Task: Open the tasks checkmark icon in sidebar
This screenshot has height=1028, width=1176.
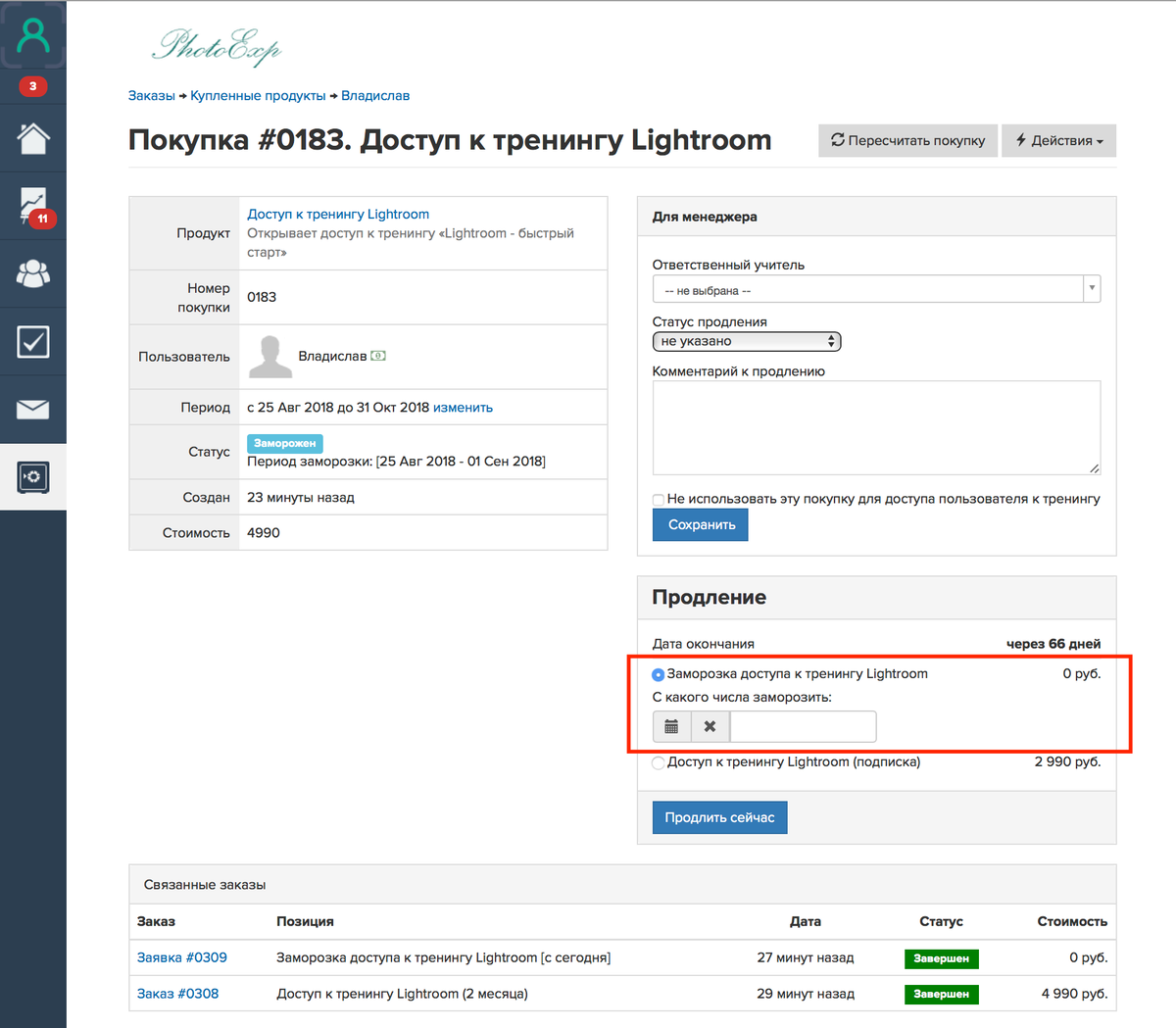Action: pyautogui.click(x=33, y=342)
